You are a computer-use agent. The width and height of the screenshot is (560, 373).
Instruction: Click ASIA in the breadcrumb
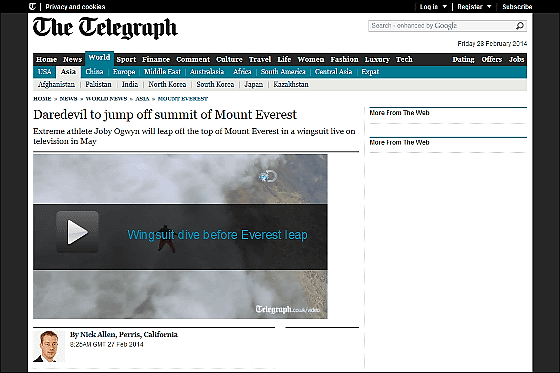point(142,99)
